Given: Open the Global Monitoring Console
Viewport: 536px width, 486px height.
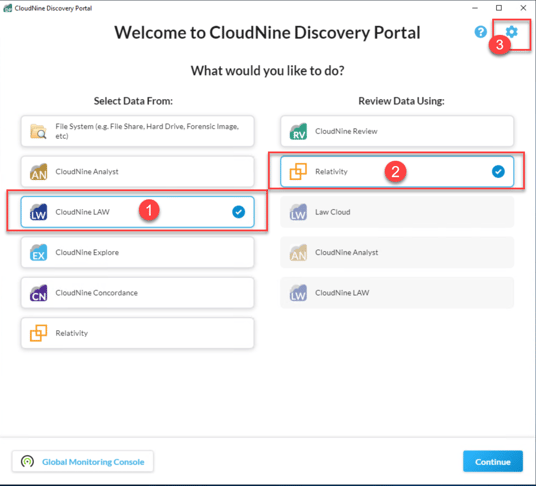Looking at the screenshot, I should (83, 462).
